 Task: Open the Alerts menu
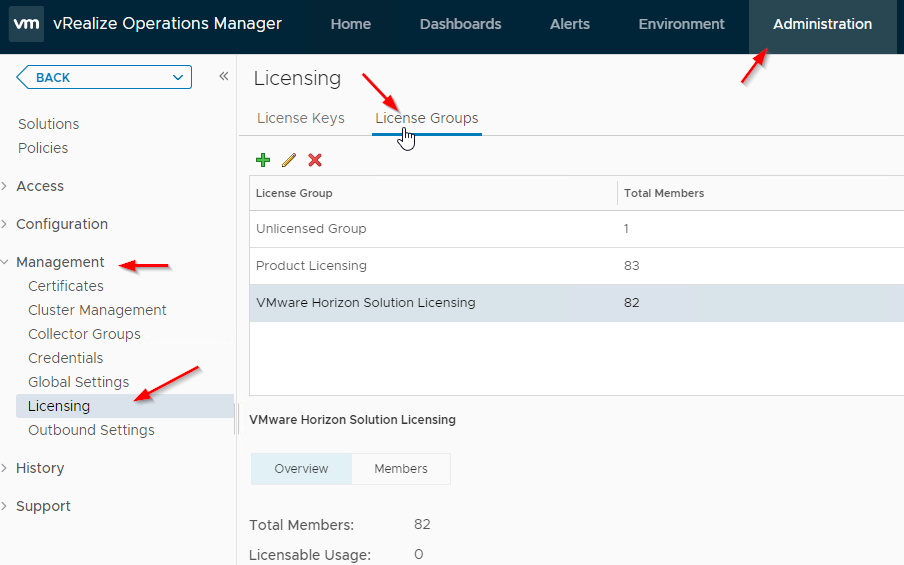(570, 24)
